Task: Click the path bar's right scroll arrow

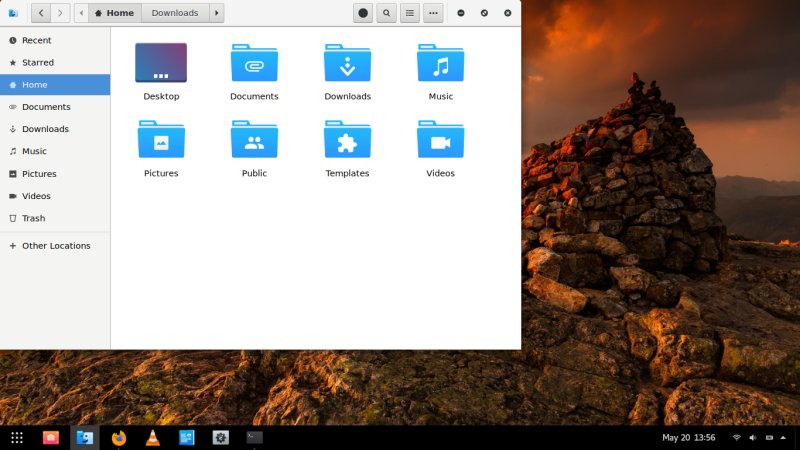Action: point(217,13)
